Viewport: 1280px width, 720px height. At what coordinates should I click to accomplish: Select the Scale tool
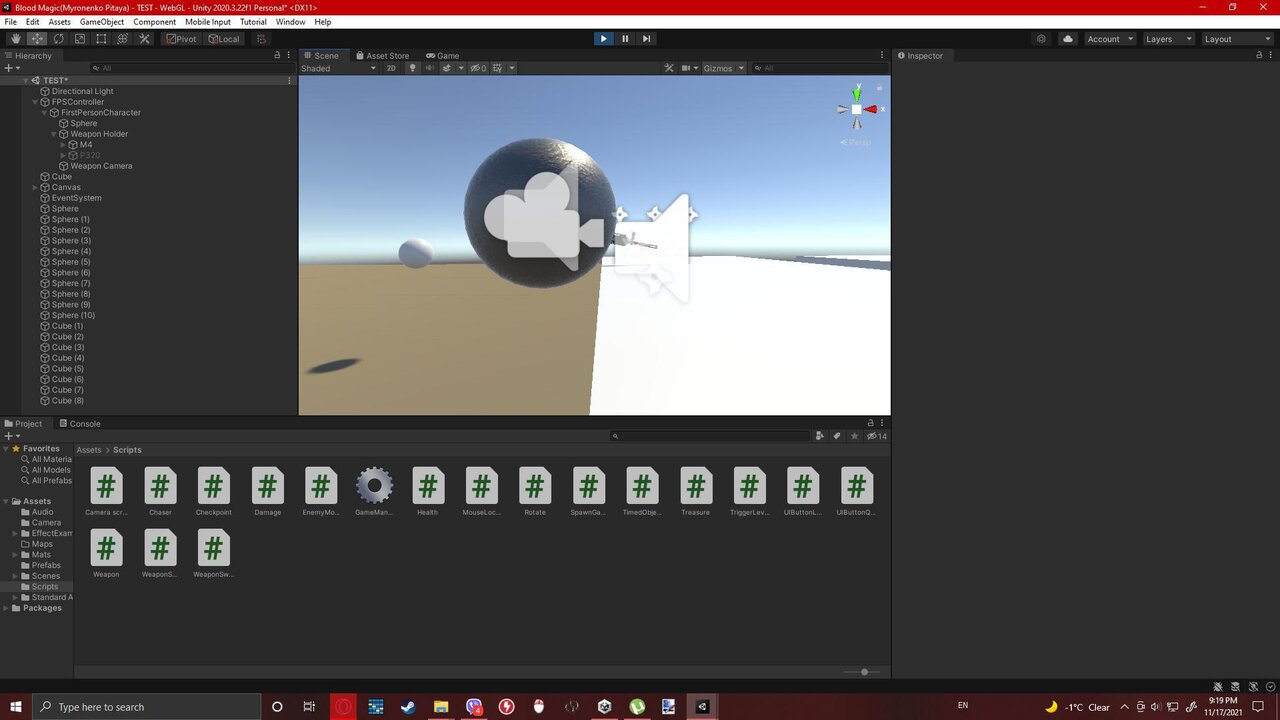click(x=80, y=39)
